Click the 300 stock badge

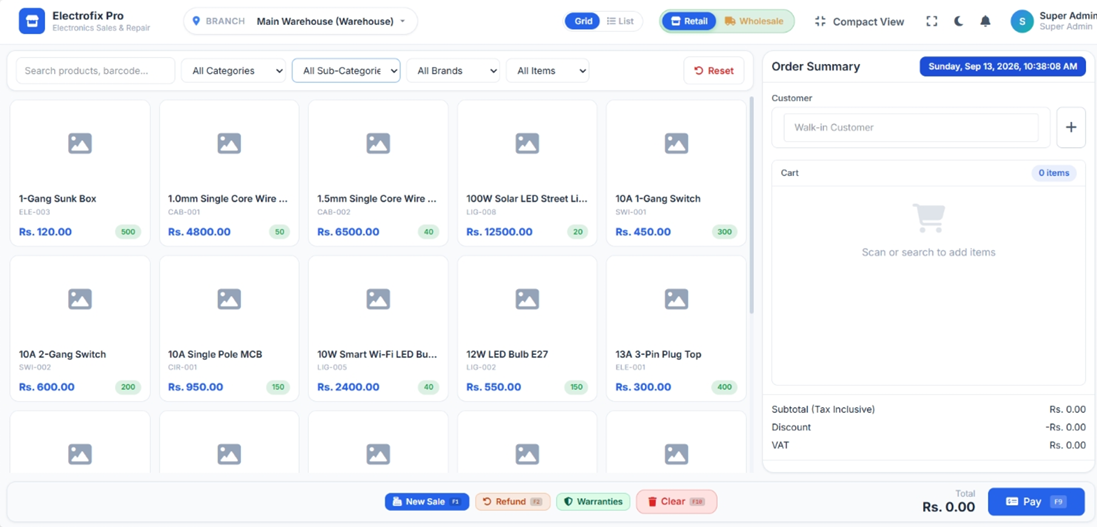(x=724, y=232)
